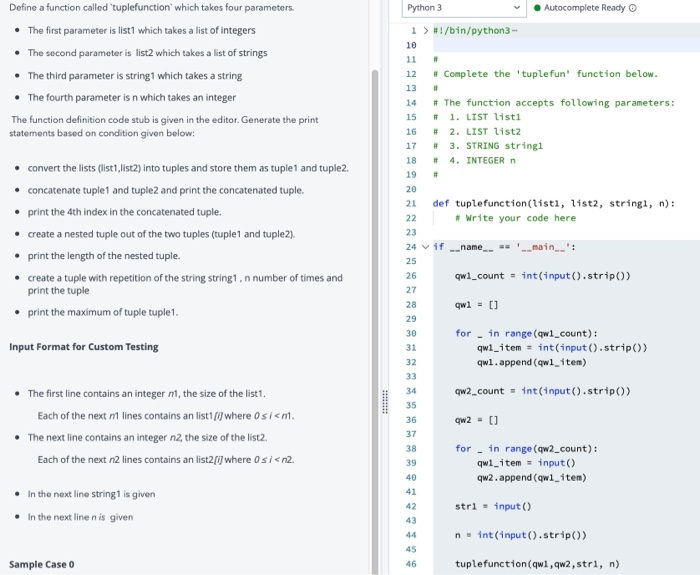
Task: Click 'convert the lists (list1,list2) into tuples' bullet
Action: (188, 168)
